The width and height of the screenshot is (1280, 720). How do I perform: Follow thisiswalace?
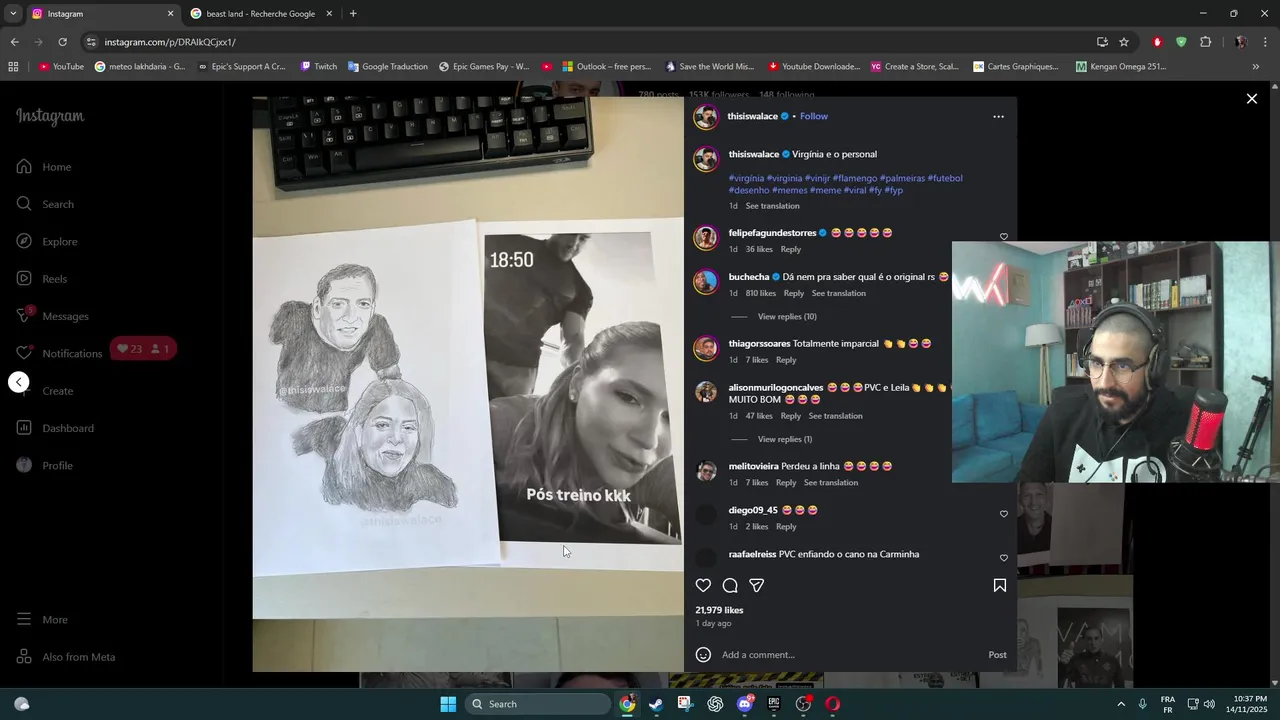click(x=814, y=116)
